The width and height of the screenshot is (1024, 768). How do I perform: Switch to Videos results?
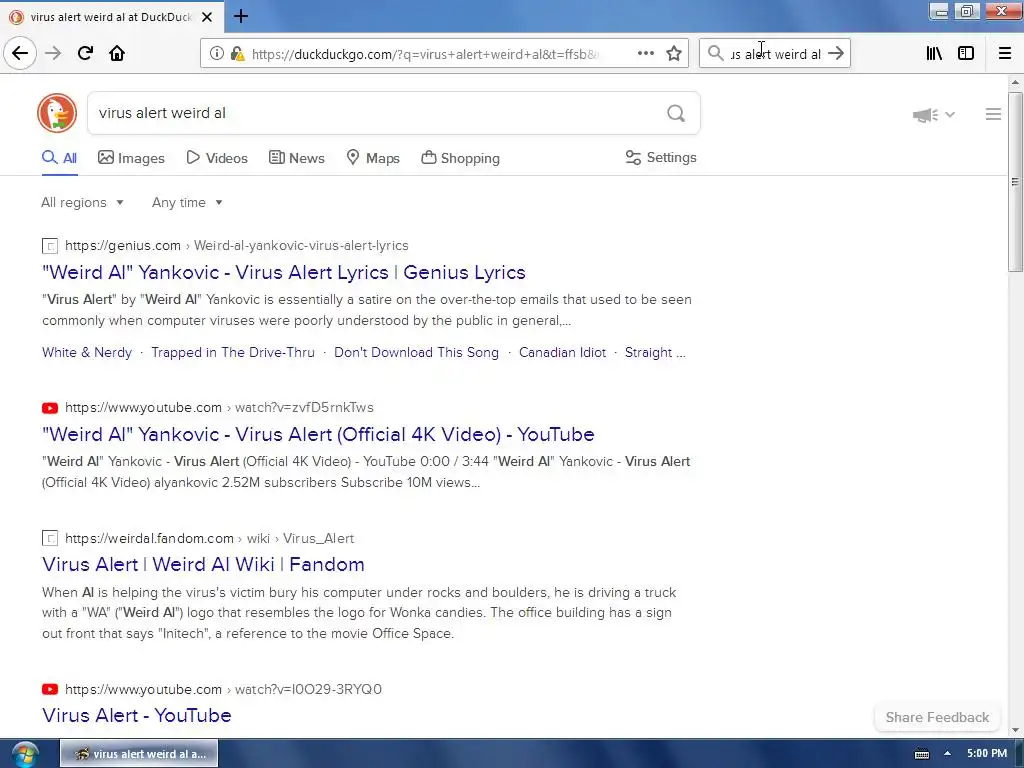coord(217,158)
